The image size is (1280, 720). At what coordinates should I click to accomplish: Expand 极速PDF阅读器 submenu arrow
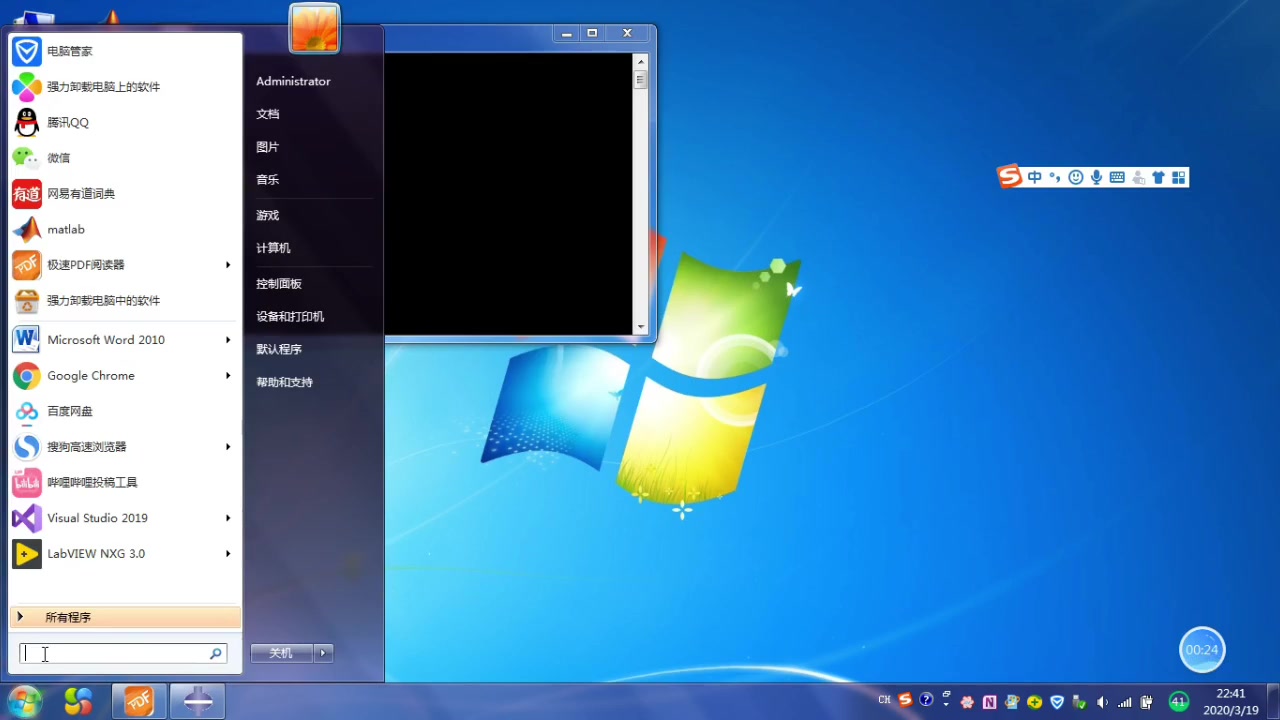(x=228, y=265)
